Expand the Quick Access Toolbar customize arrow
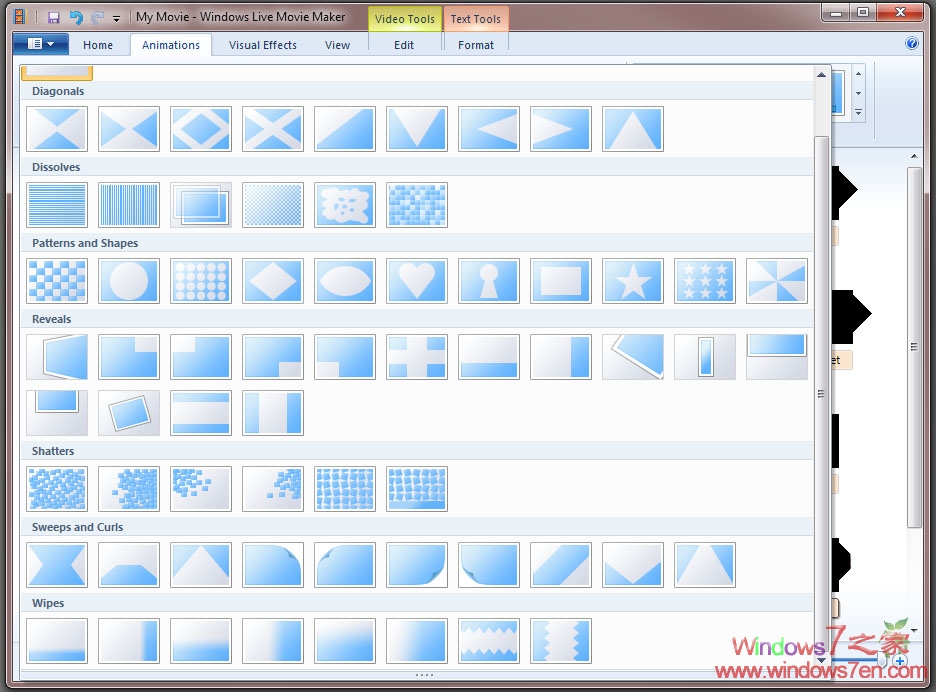Viewport: 936px width, 692px height. (114, 17)
